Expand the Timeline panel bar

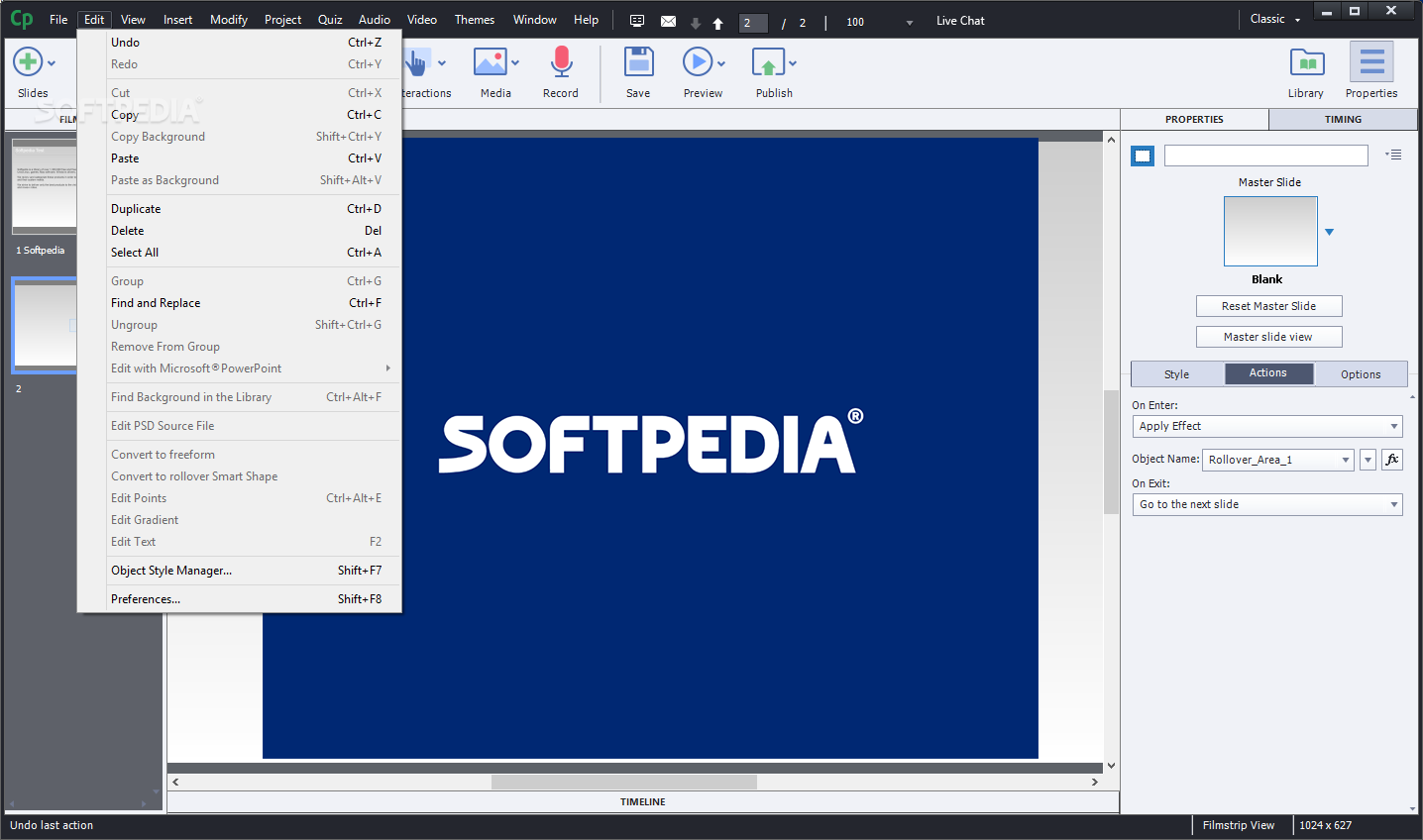tap(643, 801)
